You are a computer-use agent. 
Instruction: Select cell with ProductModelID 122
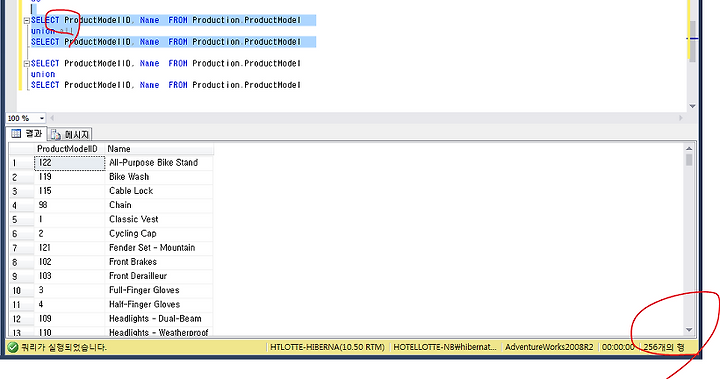point(69,163)
